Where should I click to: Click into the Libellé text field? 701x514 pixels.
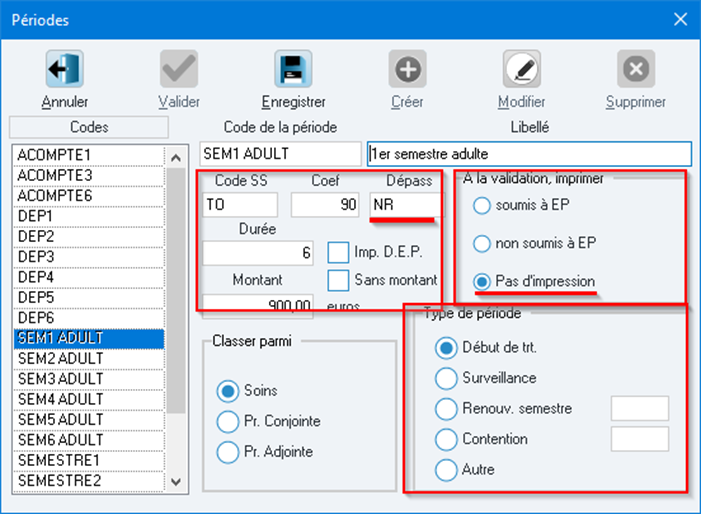click(x=529, y=154)
